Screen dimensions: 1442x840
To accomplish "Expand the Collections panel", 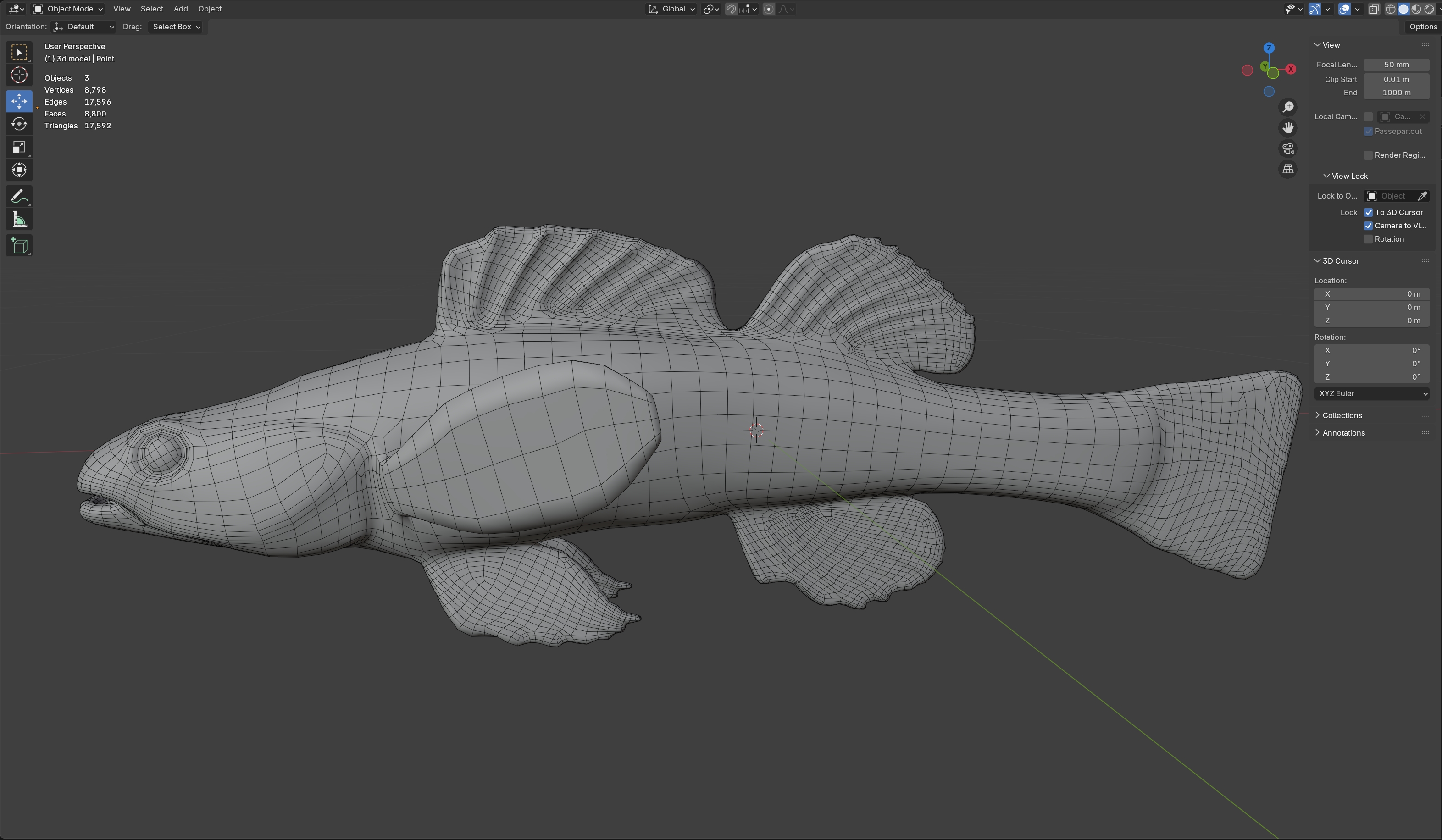I will click(1341, 415).
